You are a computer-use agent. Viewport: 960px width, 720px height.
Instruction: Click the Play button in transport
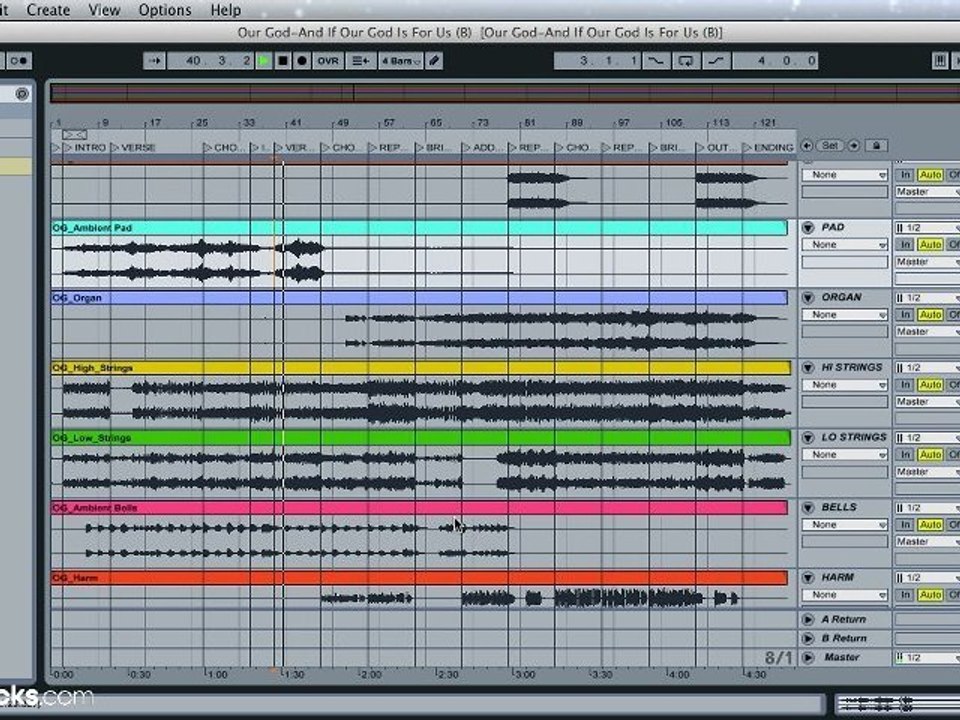tap(264, 61)
